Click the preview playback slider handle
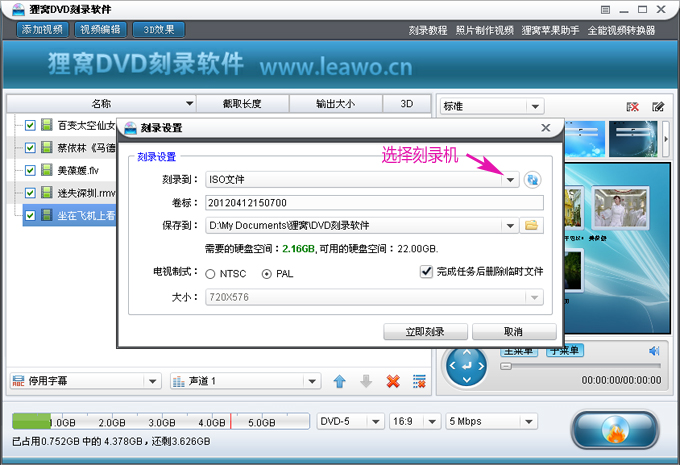Viewport: 680px width, 465px height. 506,366
